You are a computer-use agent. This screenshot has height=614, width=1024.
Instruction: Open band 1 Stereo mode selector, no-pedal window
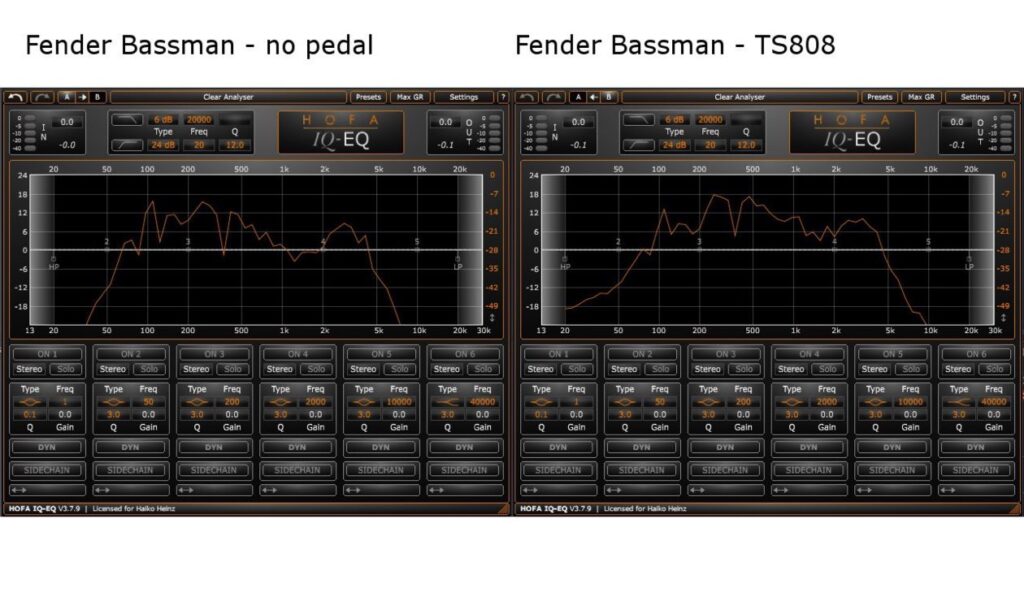tap(29, 370)
